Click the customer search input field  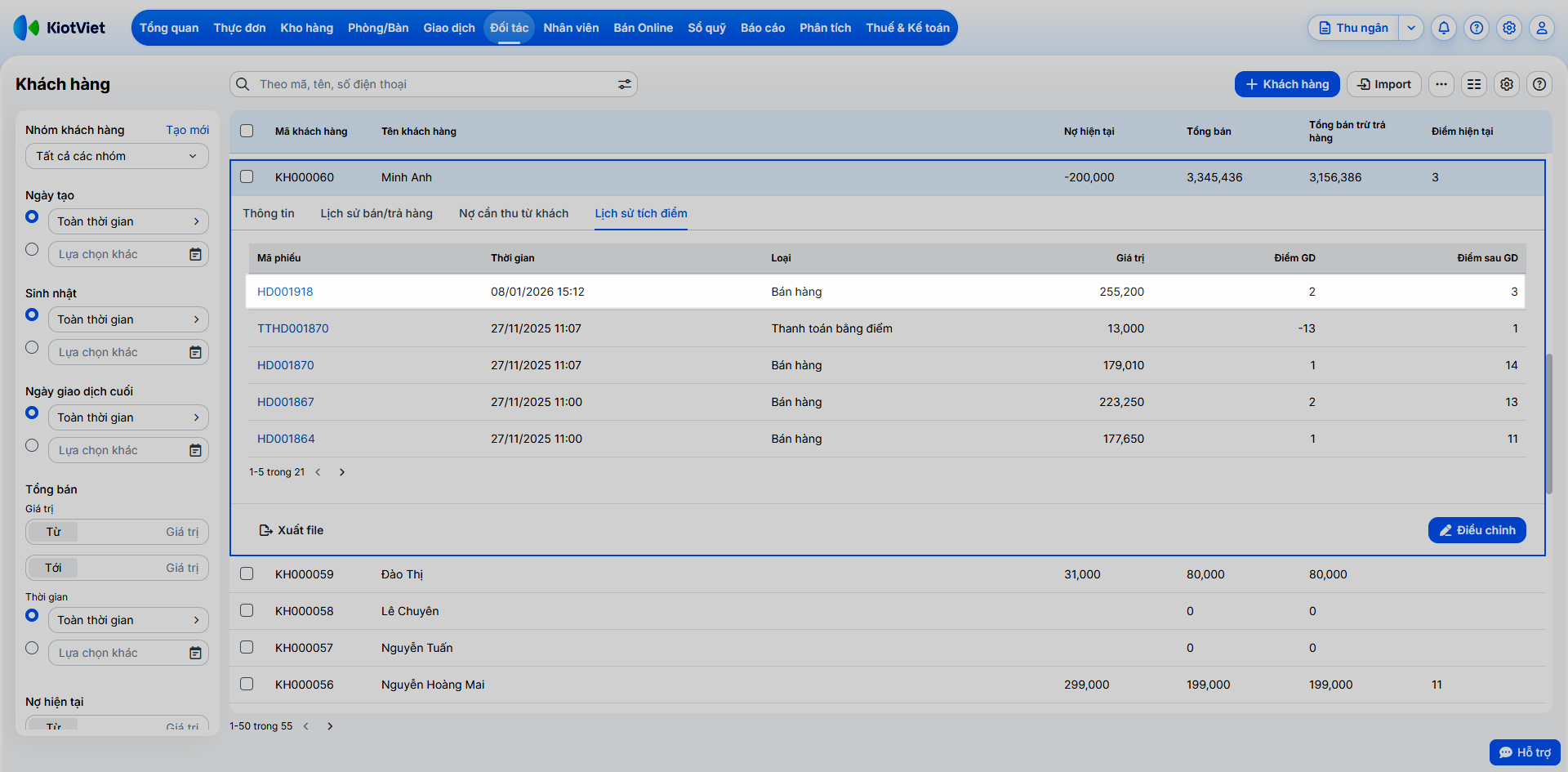(x=433, y=84)
